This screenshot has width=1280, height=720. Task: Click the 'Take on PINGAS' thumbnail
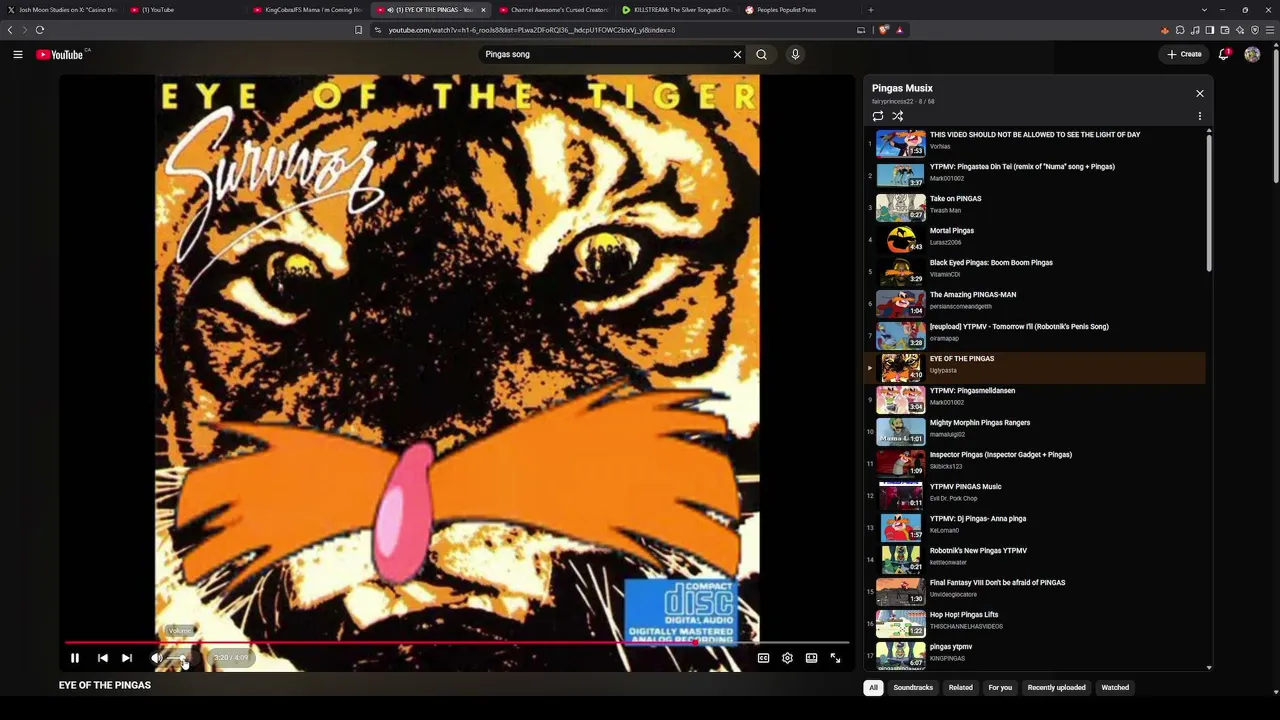pyautogui.click(x=900, y=207)
